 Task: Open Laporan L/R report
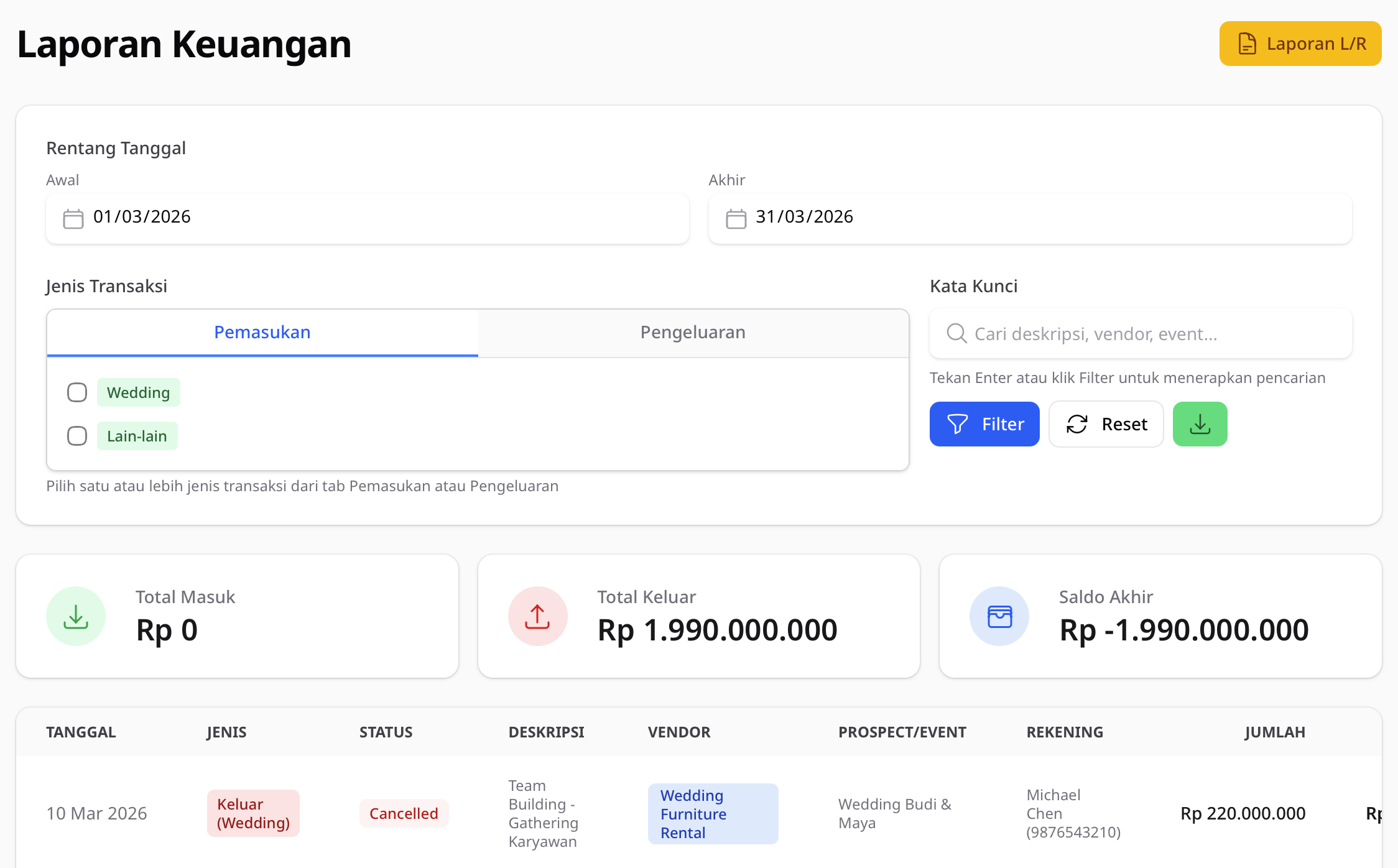click(x=1300, y=44)
